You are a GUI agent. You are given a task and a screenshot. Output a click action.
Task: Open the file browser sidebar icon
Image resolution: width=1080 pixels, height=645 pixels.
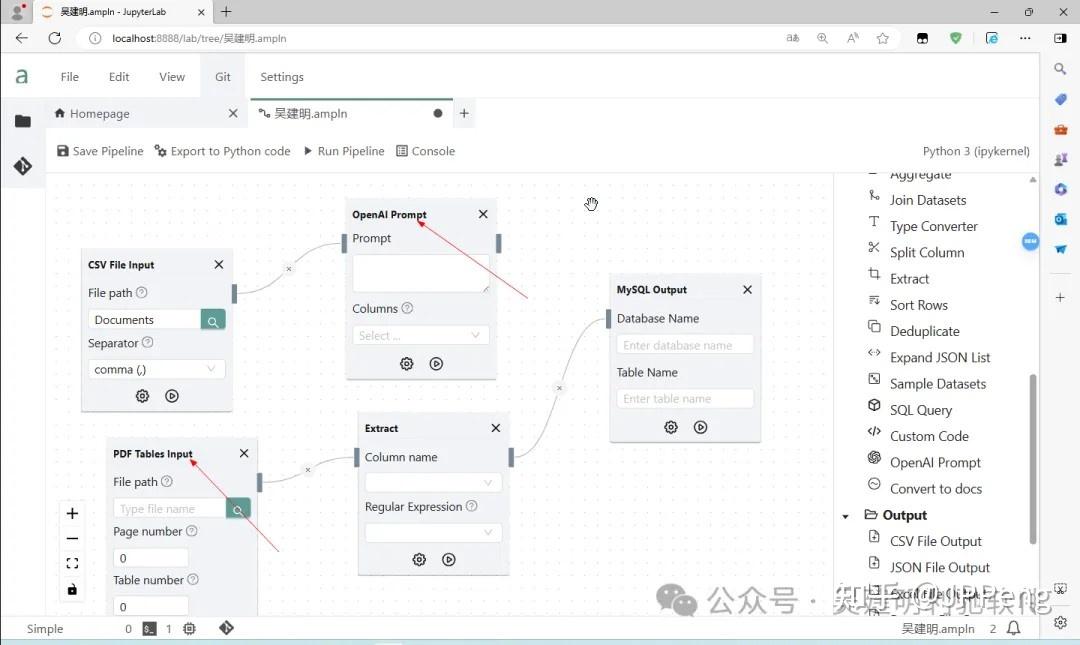(x=23, y=121)
